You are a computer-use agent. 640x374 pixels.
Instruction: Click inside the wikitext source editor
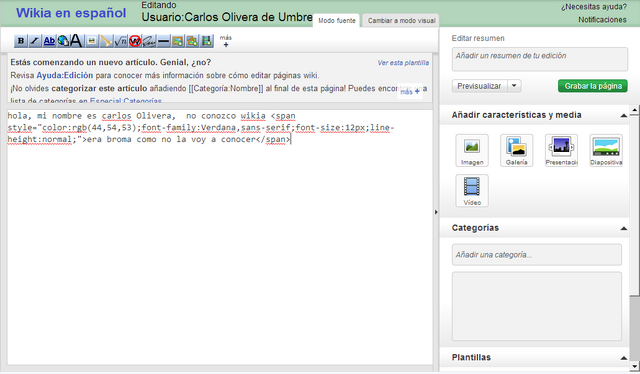coord(220,237)
